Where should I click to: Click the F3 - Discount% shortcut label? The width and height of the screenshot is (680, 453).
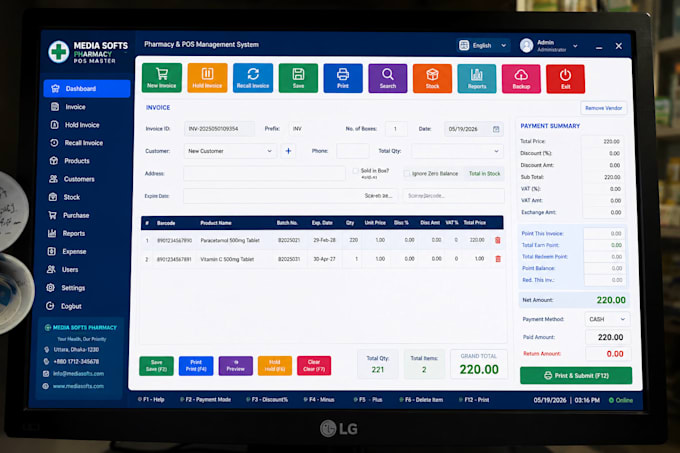click(x=267, y=400)
